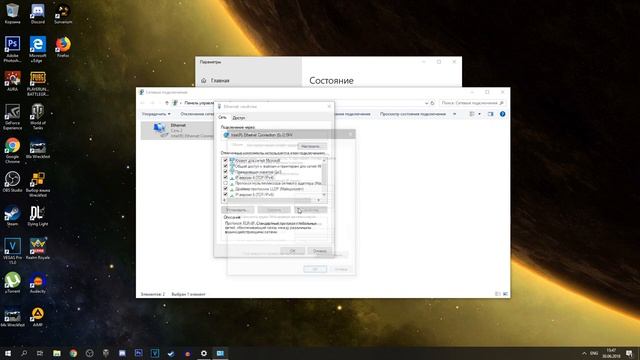Open Chrome from the taskbar
Viewport: 640px width, 360px height.
(73, 353)
